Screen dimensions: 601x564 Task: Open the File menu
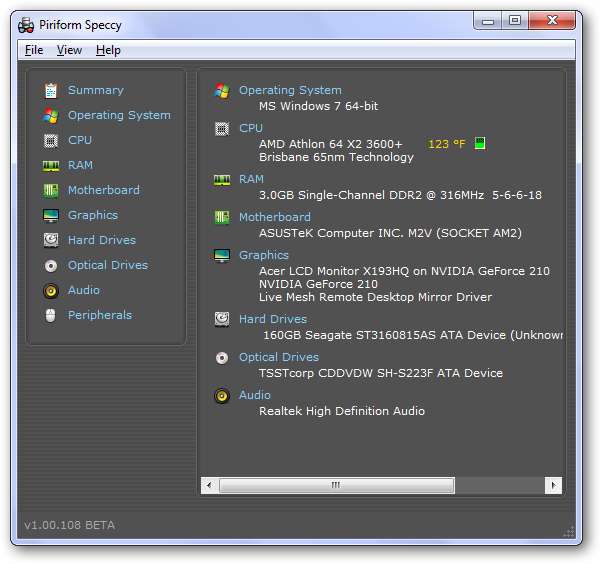pos(33,50)
